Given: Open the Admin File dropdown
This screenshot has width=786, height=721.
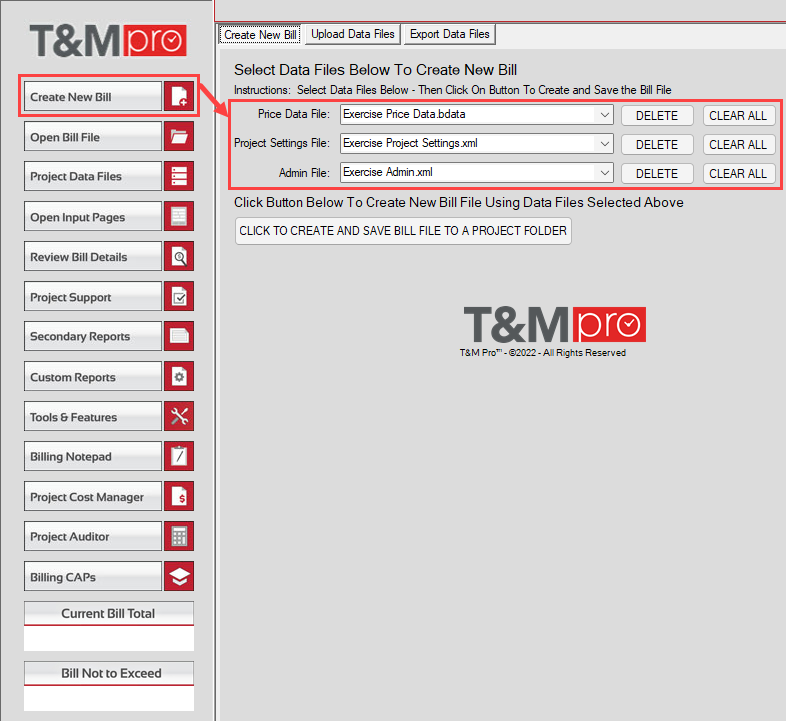Looking at the screenshot, I should 605,173.
